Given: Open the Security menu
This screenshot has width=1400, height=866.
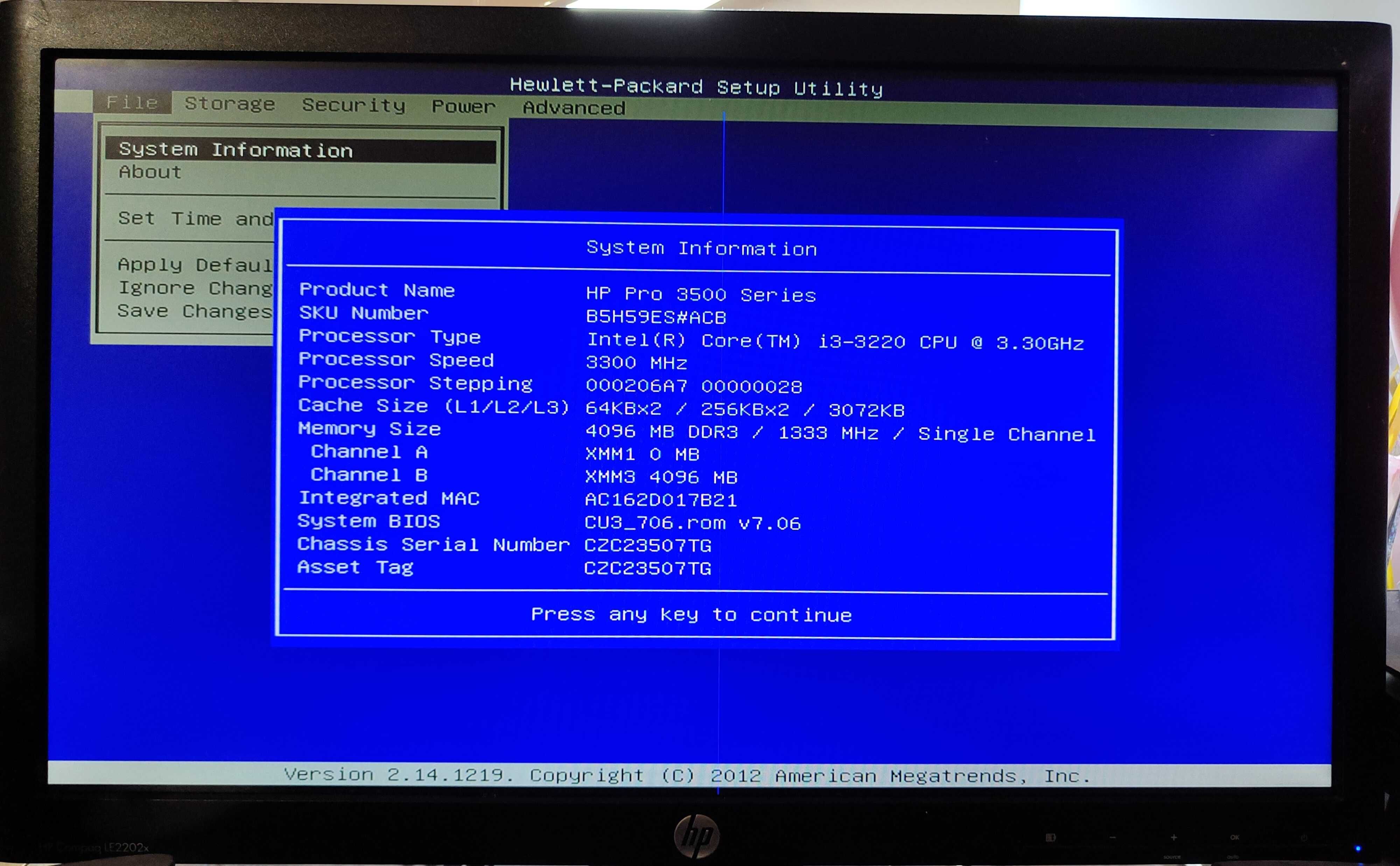Looking at the screenshot, I should pos(354,105).
